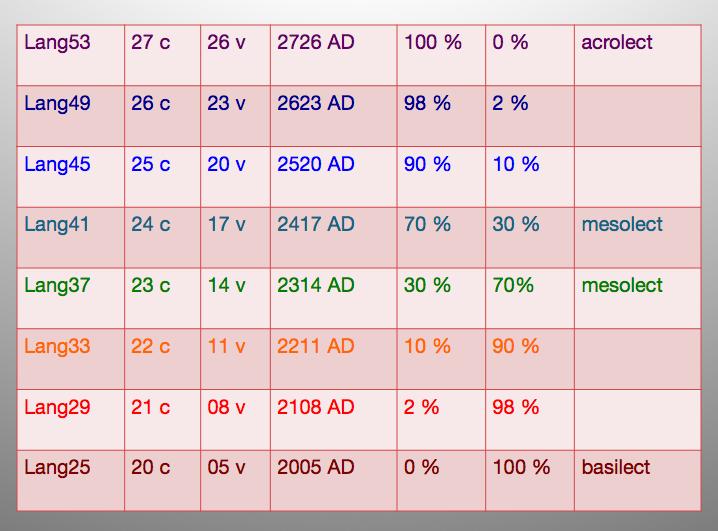The image size is (718, 531).
Task: Click the 22 c cell
Action: point(151,346)
